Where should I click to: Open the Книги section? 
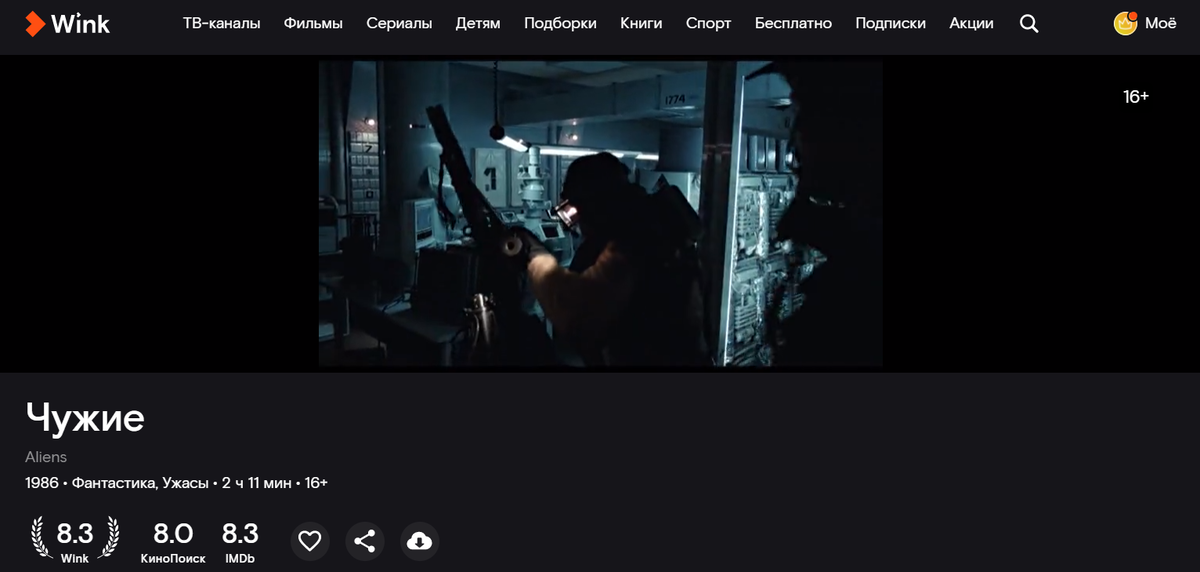[x=641, y=23]
